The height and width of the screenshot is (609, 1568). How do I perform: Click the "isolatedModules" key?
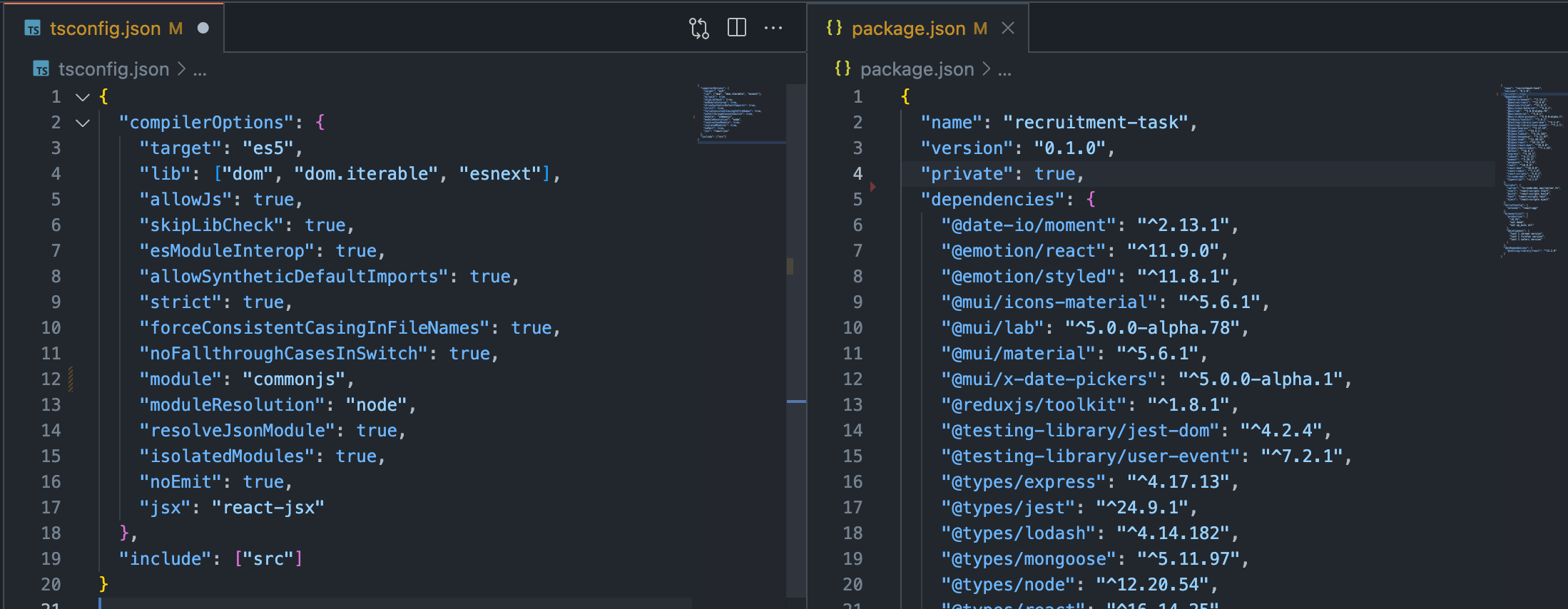(x=227, y=456)
